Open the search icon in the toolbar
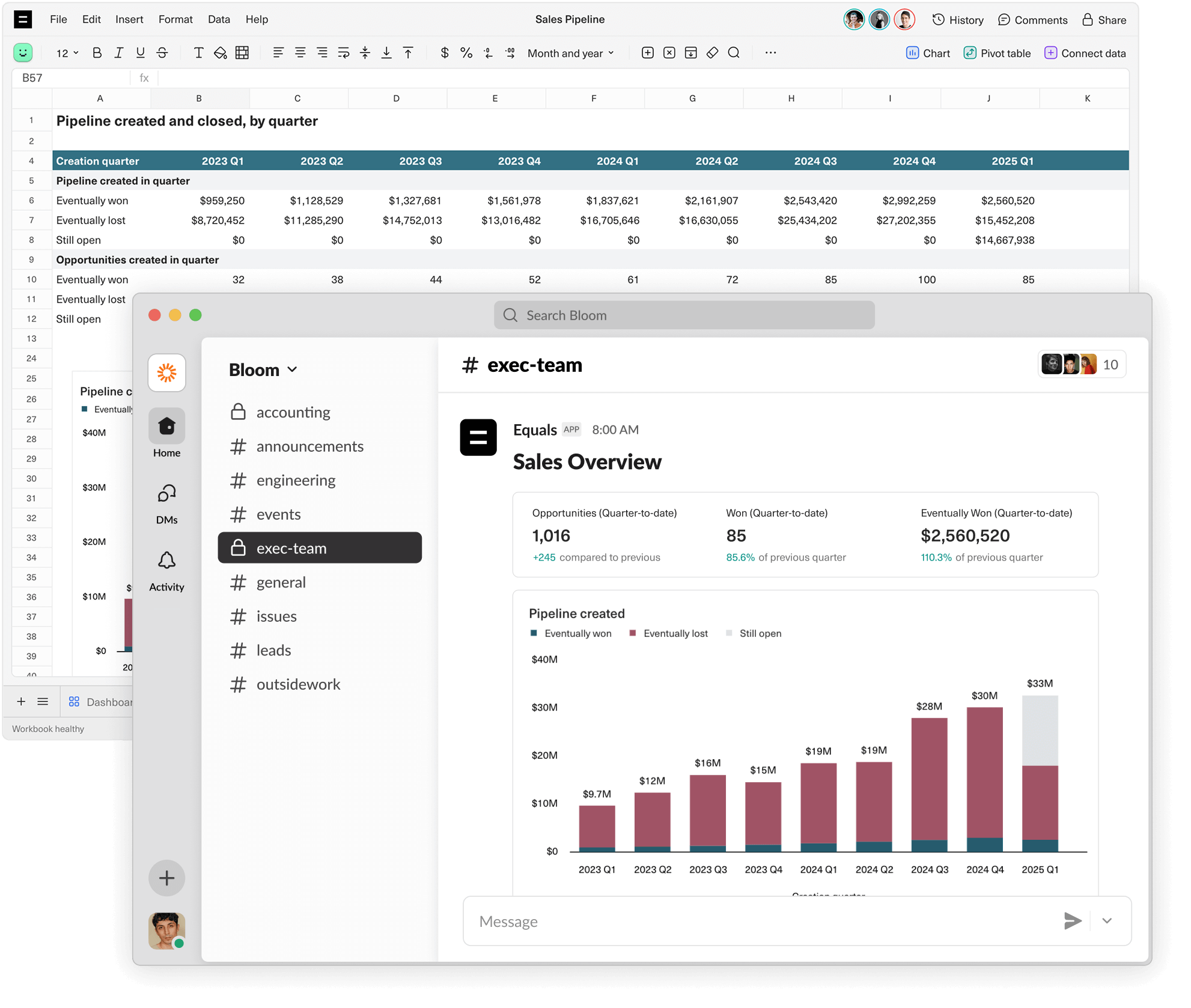Viewport: 1191px width, 1008px height. (734, 53)
